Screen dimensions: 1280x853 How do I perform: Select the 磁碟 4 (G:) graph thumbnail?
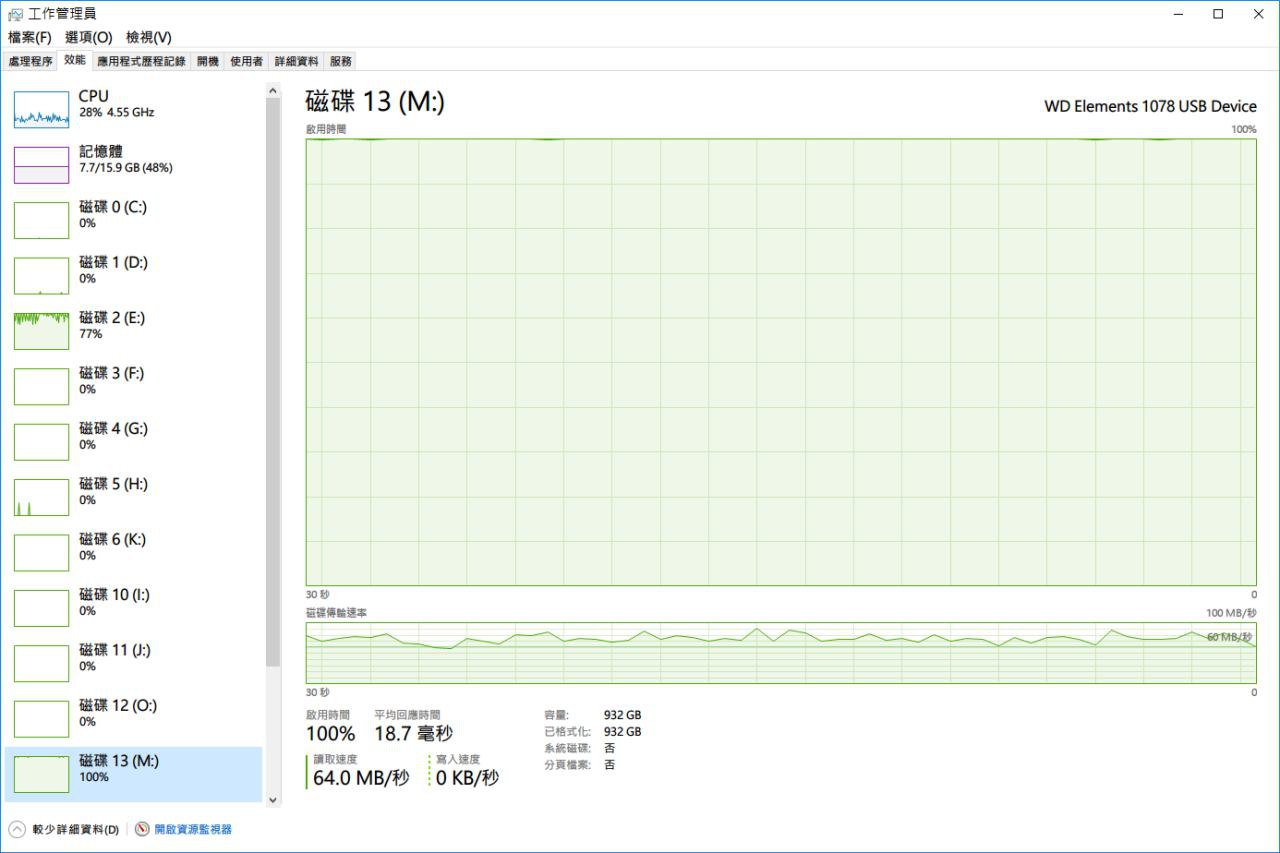click(41, 441)
